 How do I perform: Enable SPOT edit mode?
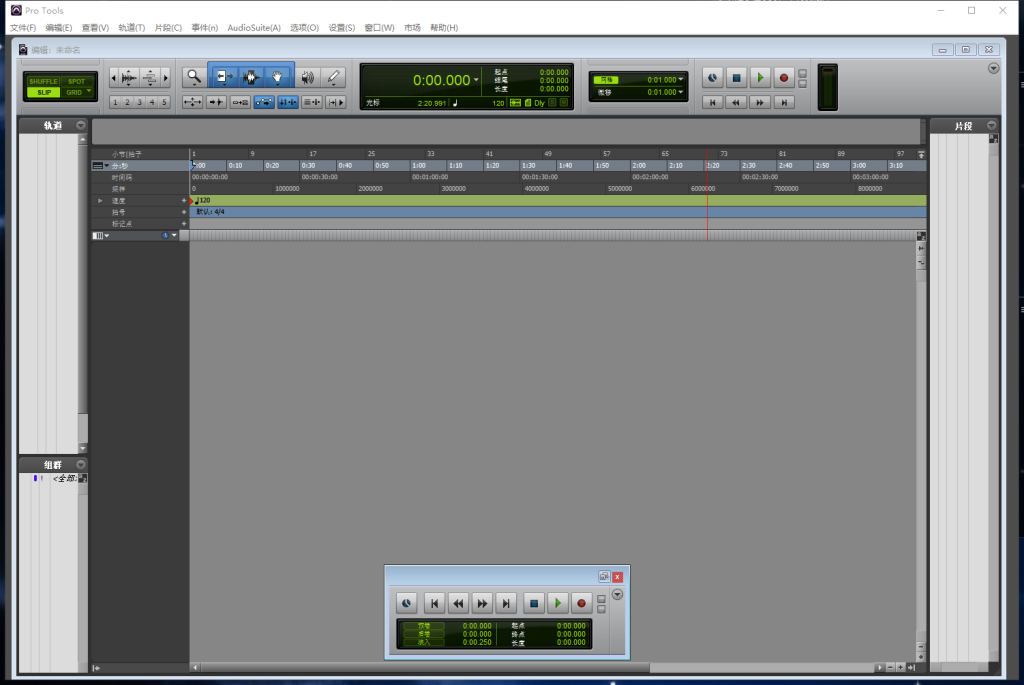[76, 82]
